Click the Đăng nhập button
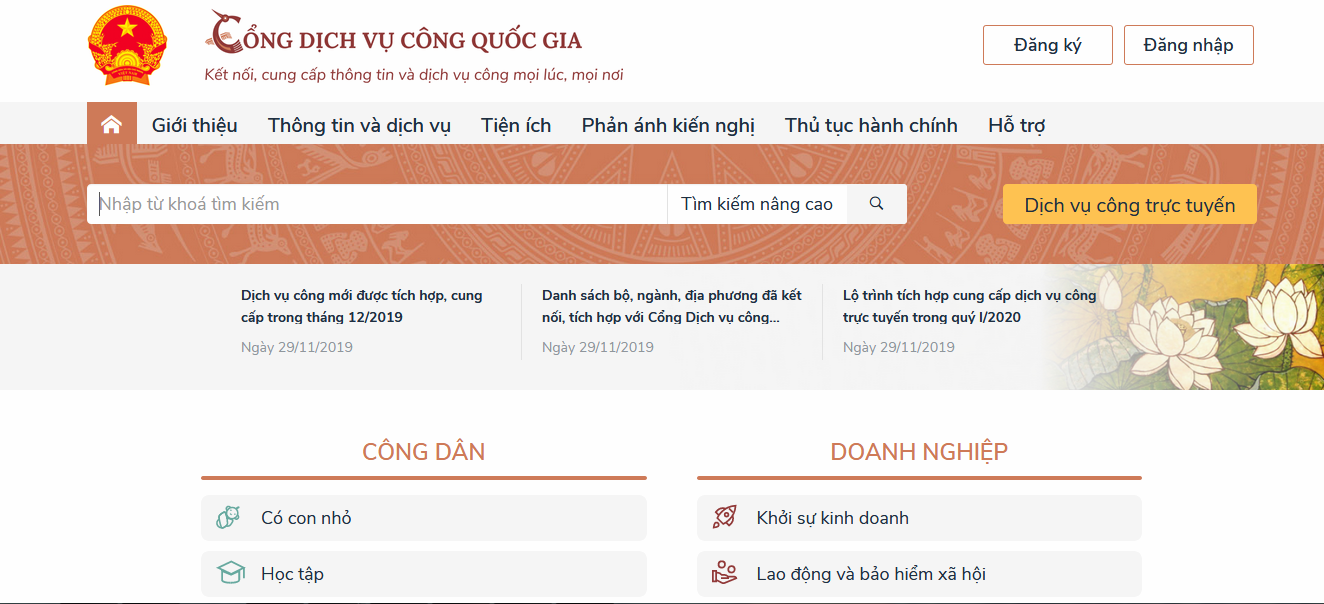This screenshot has height=604, width=1324. click(x=1188, y=44)
